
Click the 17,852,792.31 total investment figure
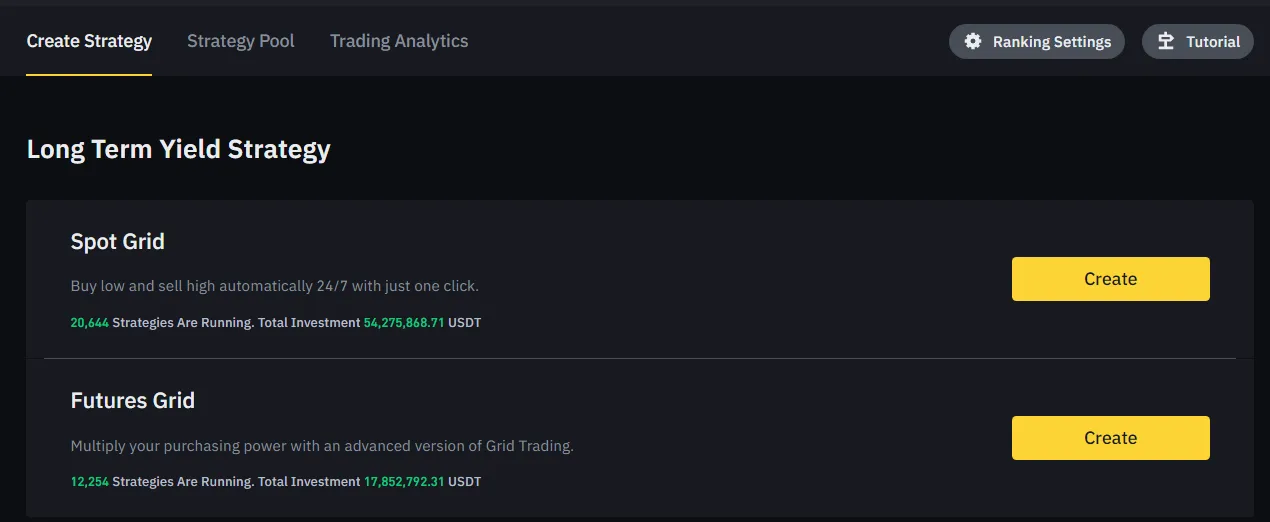pyautogui.click(x=404, y=482)
